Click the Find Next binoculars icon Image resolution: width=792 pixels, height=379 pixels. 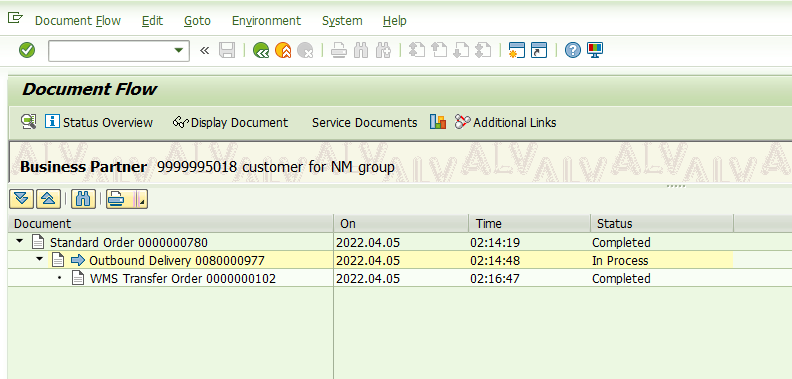(x=383, y=51)
